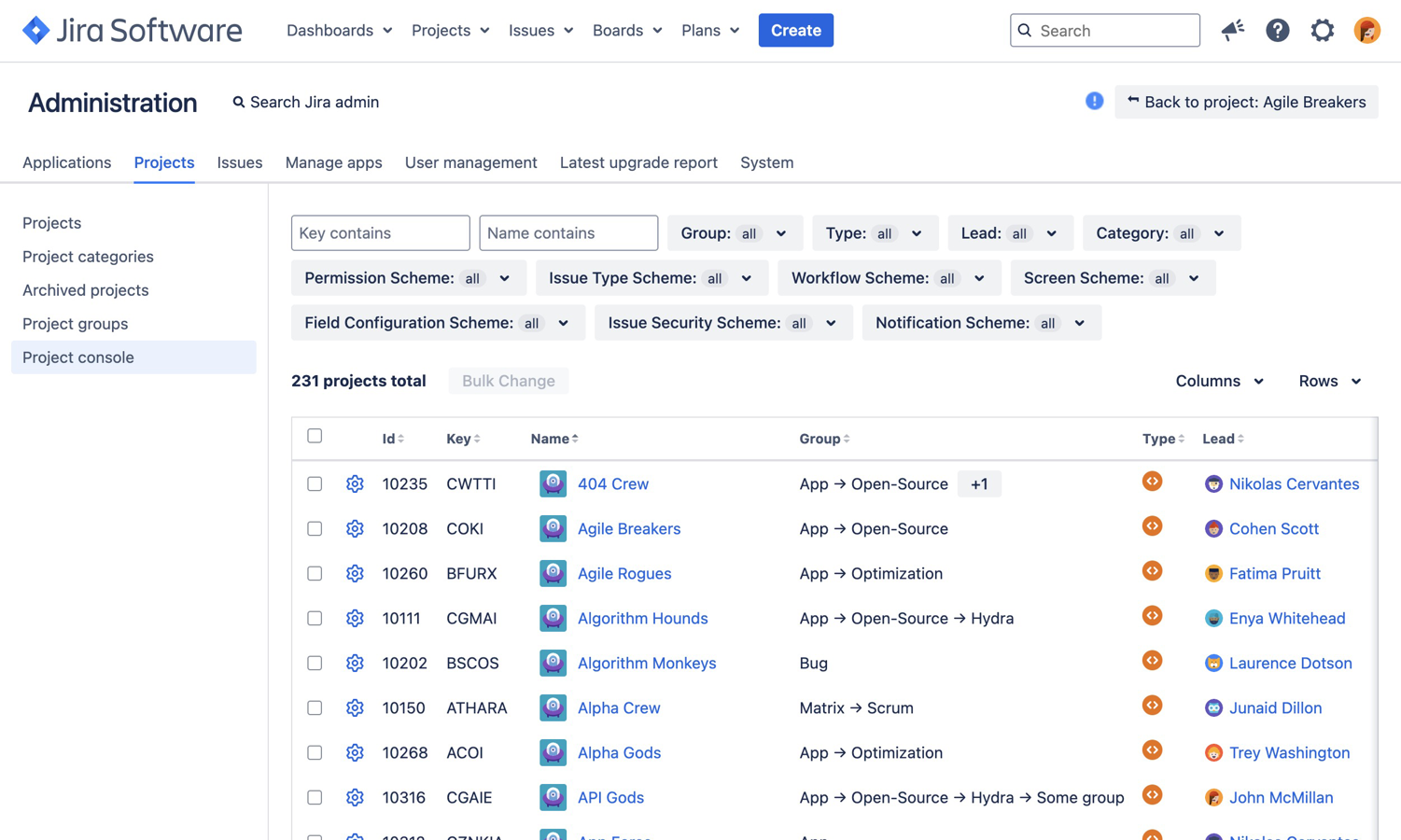This screenshot has width=1401, height=840.
Task: Click the Agile Rogues project avatar icon
Action: pyautogui.click(x=553, y=573)
